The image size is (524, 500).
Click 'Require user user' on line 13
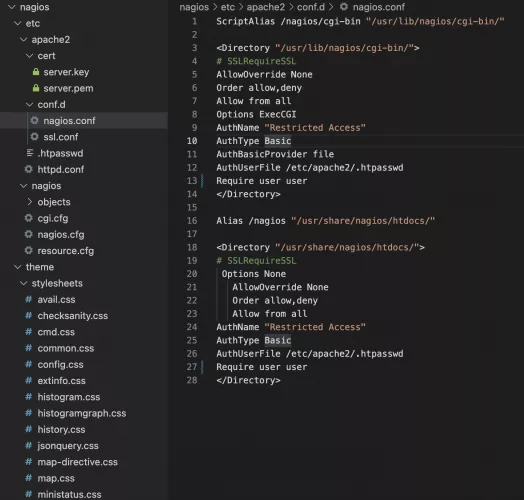(x=262, y=181)
